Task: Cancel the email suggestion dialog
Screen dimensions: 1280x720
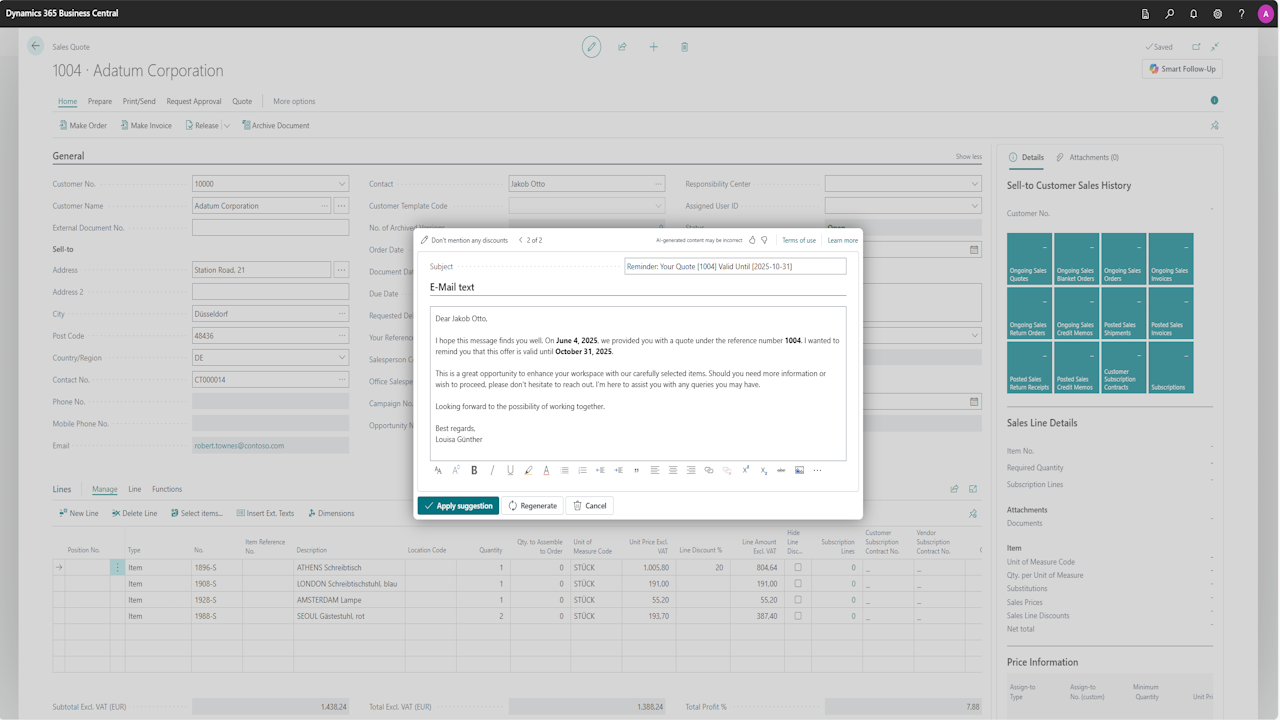Action: click(x=589, y=506)
